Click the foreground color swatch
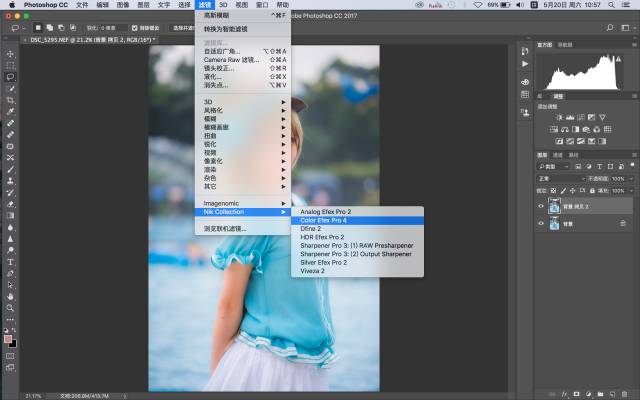Image resolution: width=640 pixels, height=400 pixels. (8, 339)
